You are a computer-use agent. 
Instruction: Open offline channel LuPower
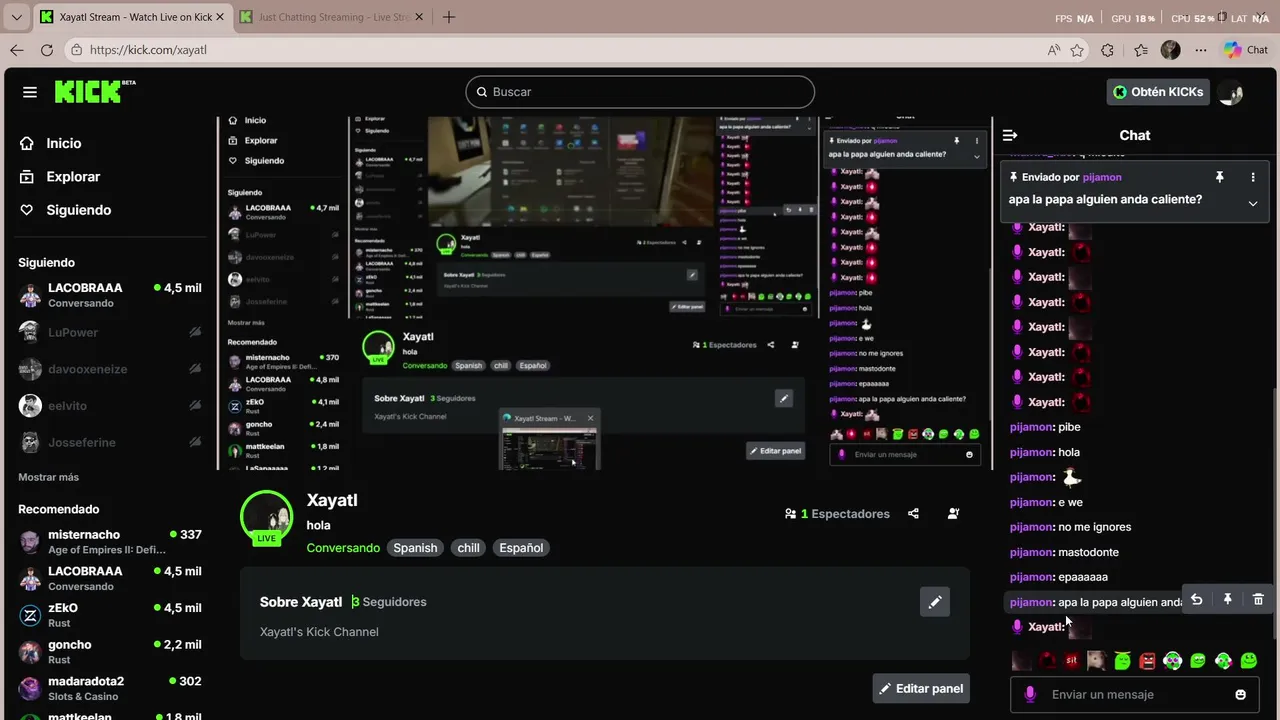(110, 332)
